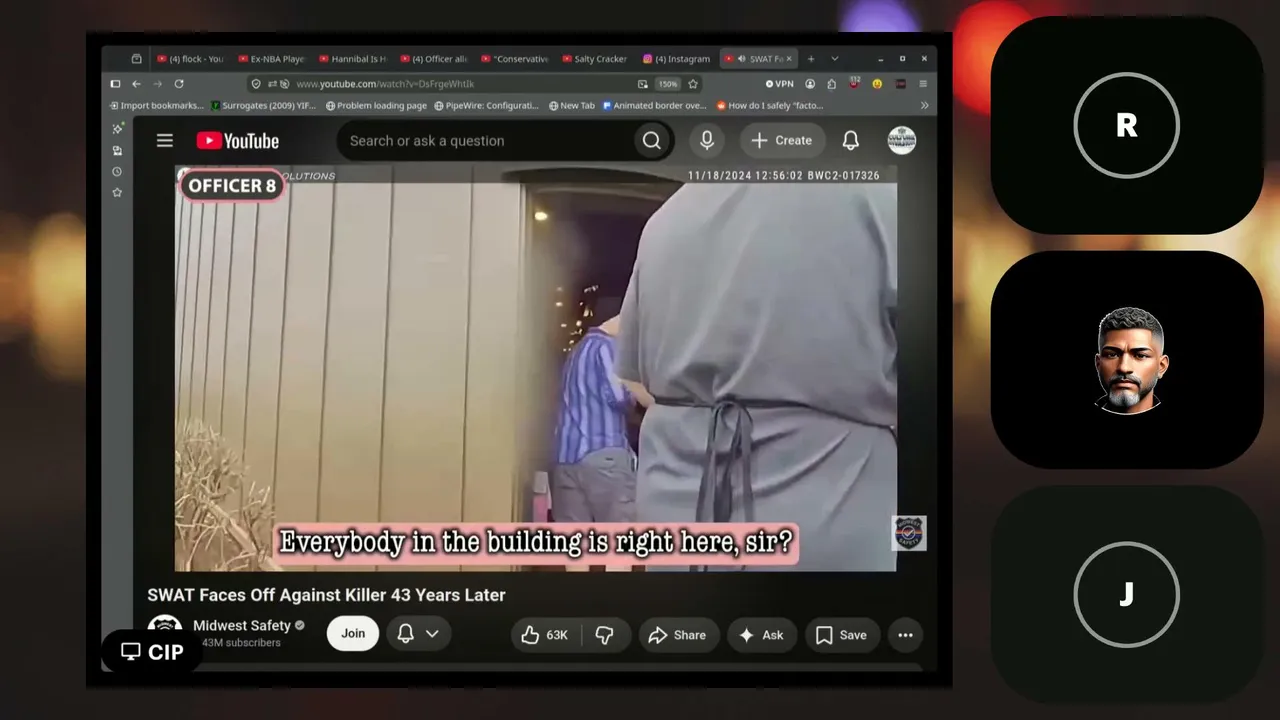Start voice search with the microphone icon
1280x720 pixels.
click(707, 141)
